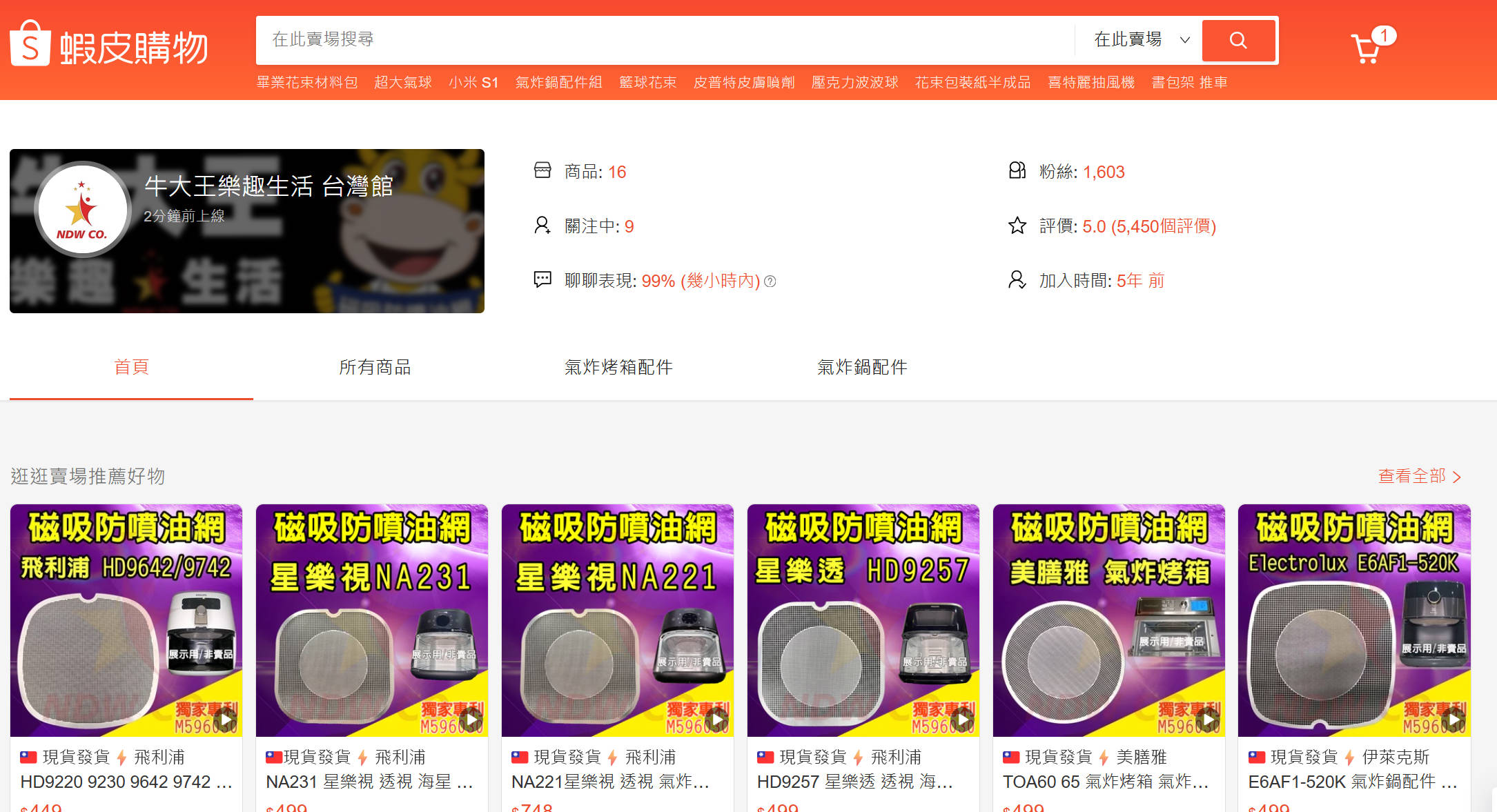Expand the 在此賣場 search scope dropdown
Screen dimensions: 1497x812
pyautogui.click(x=1142, y=40)
